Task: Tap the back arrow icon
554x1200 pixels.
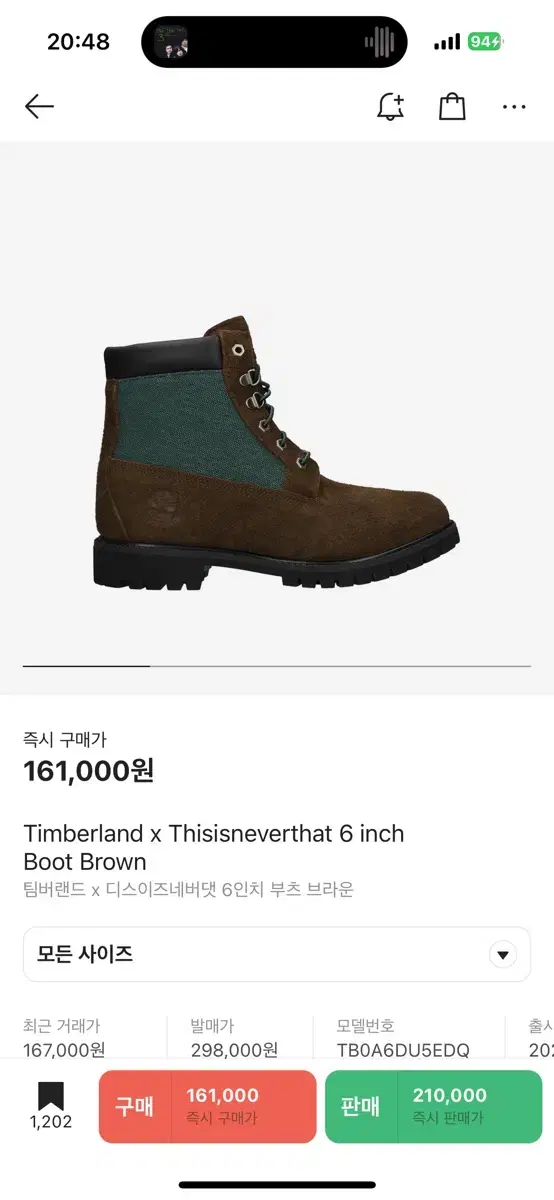Action: coord(39,107)
